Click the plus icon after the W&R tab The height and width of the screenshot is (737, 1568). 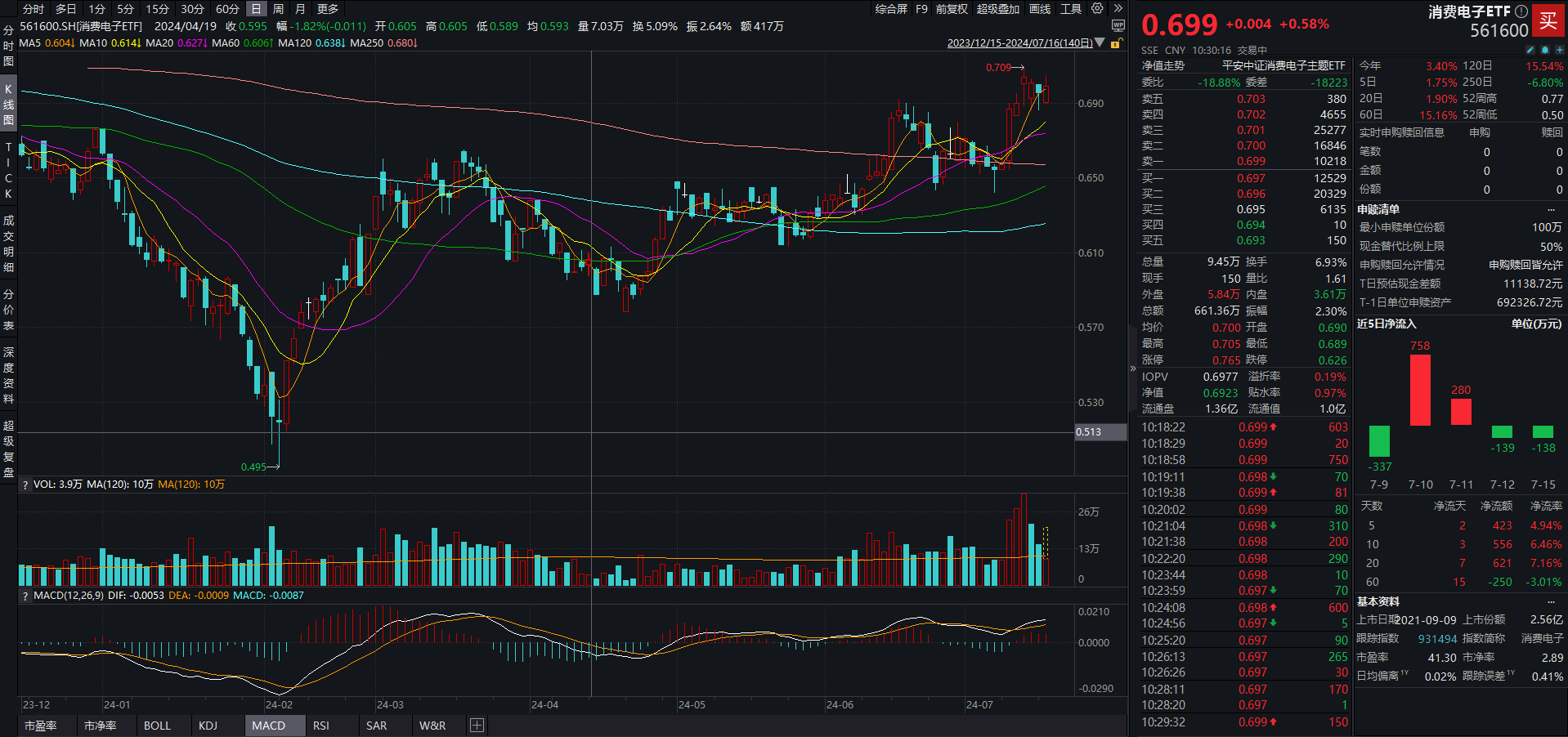coord(477,726)
